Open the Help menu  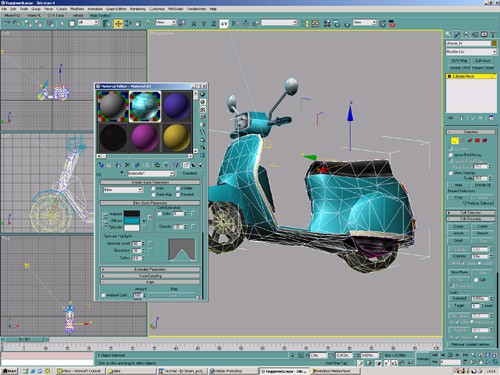pos(213,9)
